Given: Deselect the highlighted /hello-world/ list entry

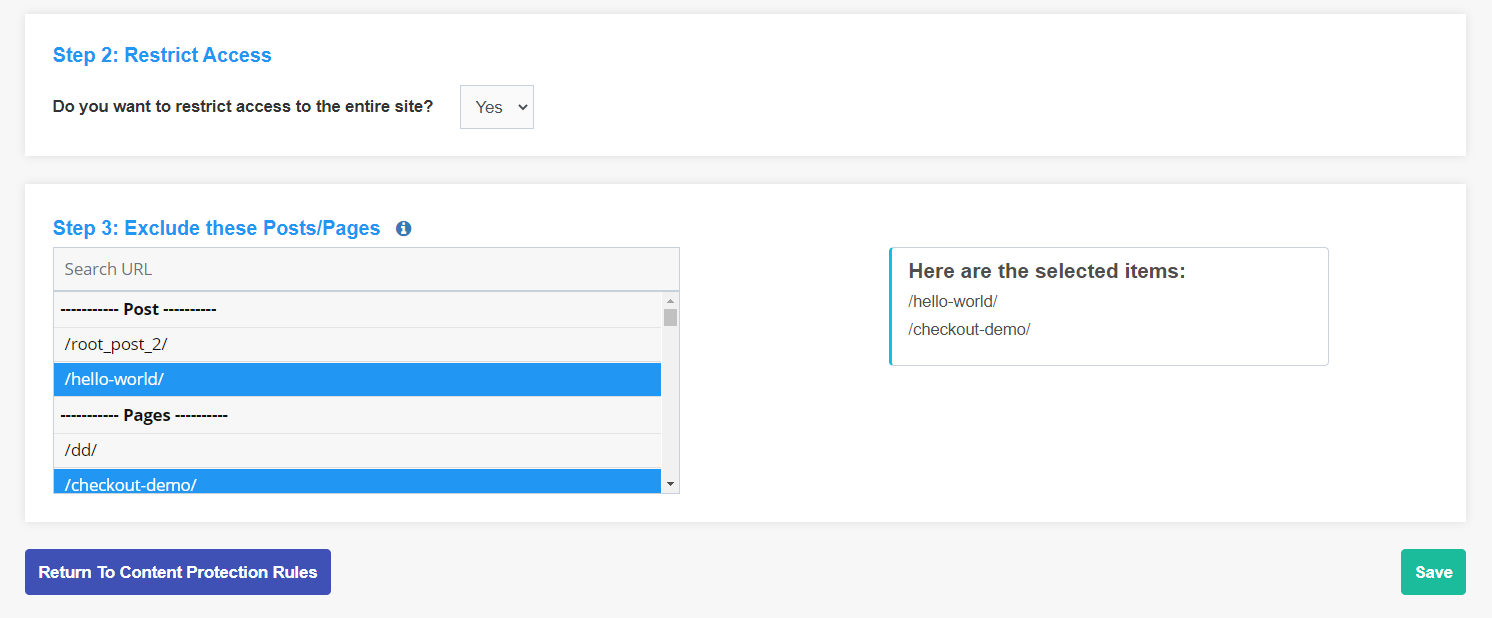Looking at the screenshot, I should coord(357,380).
